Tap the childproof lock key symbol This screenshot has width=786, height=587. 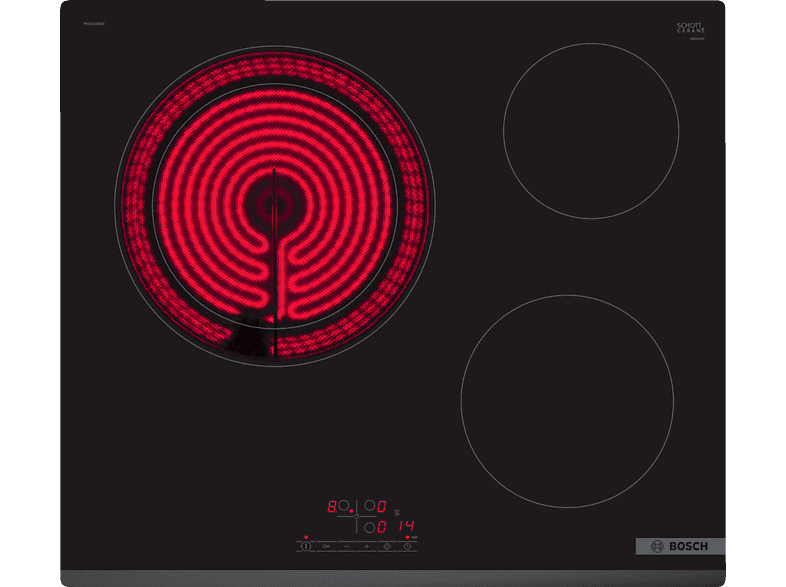click(326, 546)
